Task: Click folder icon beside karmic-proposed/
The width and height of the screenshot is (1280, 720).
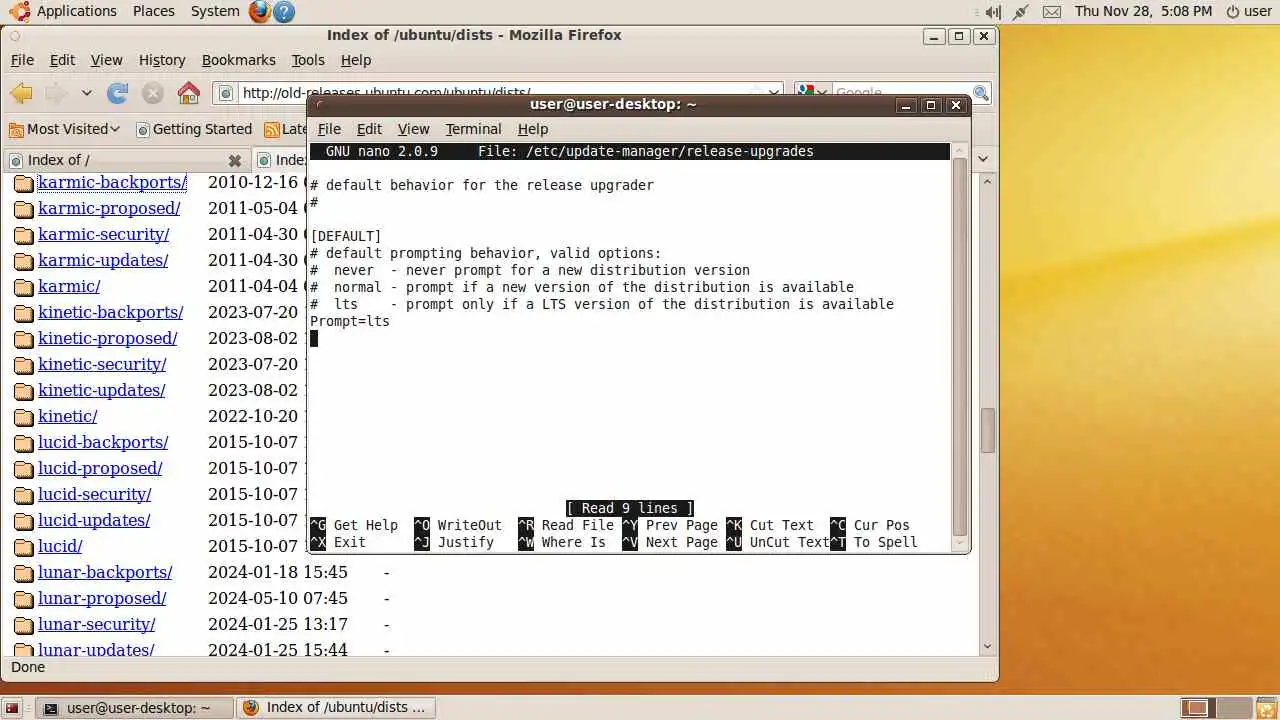Action: [x=24, y=209]
